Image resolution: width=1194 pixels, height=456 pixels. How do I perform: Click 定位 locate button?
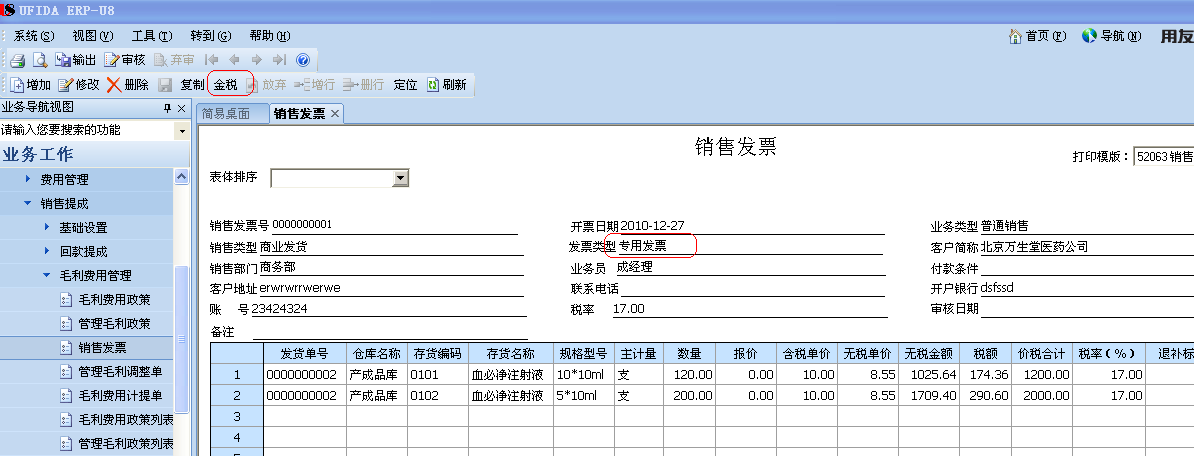[405, 85]
